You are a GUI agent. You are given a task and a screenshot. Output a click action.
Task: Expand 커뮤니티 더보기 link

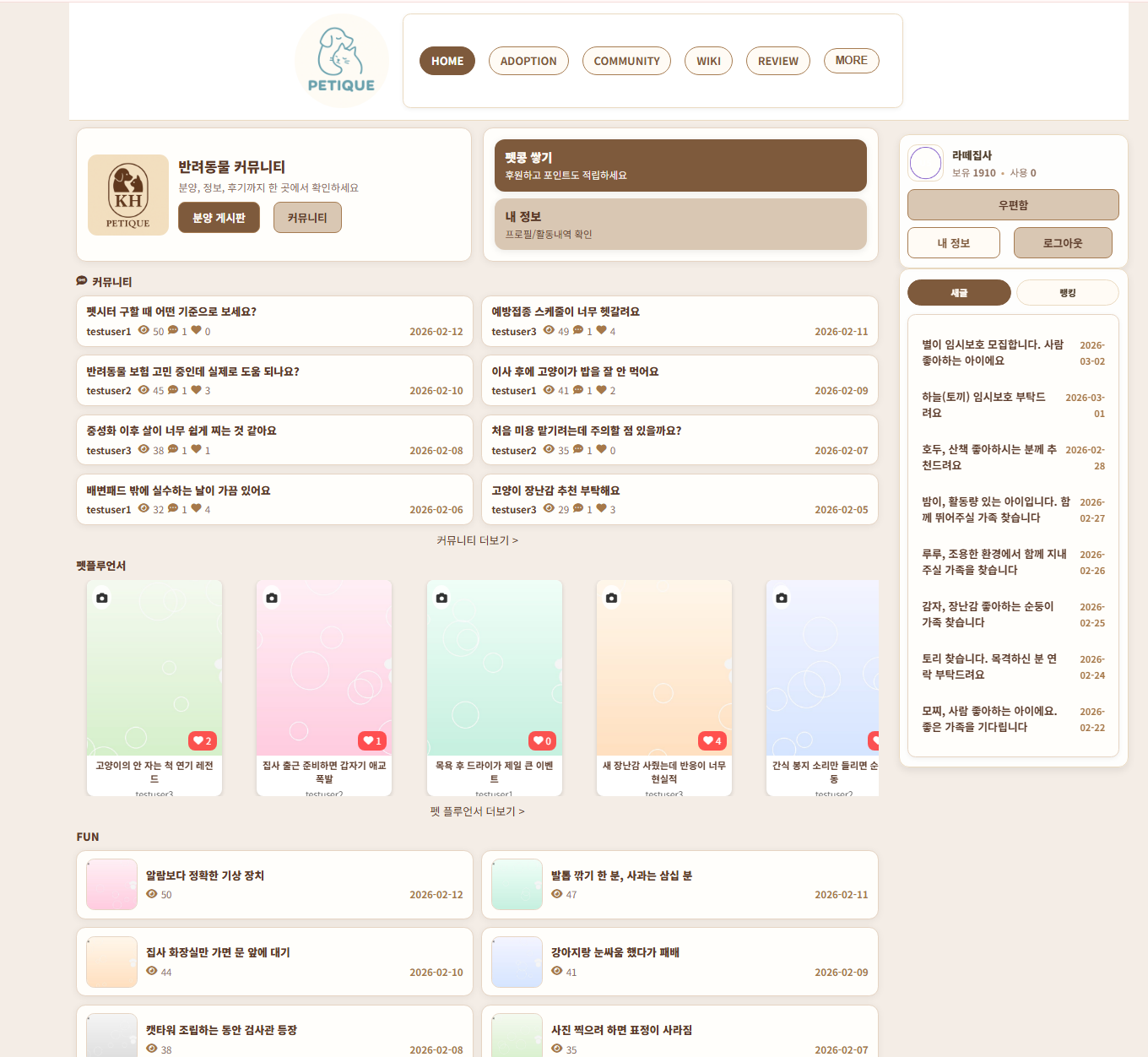(477, 540)
